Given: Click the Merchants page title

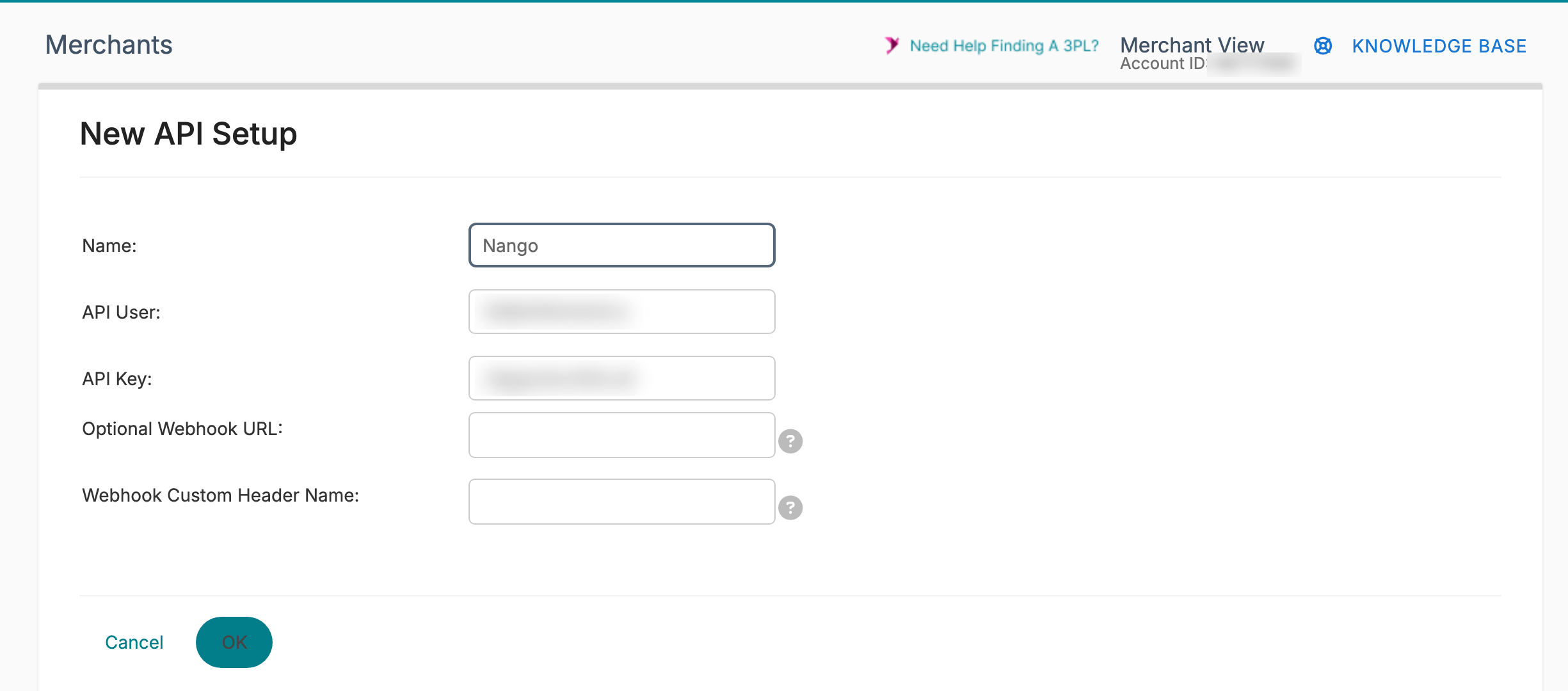Looking at the screenshot, I should click(109, 45).
